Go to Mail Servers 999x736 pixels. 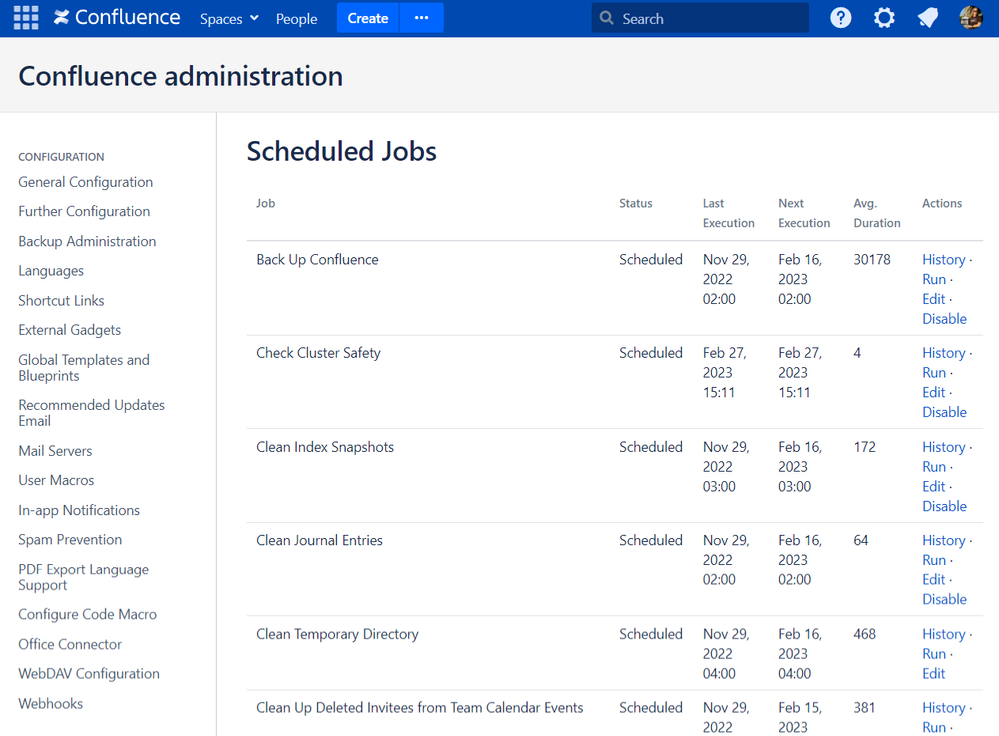tap(55, 451)
